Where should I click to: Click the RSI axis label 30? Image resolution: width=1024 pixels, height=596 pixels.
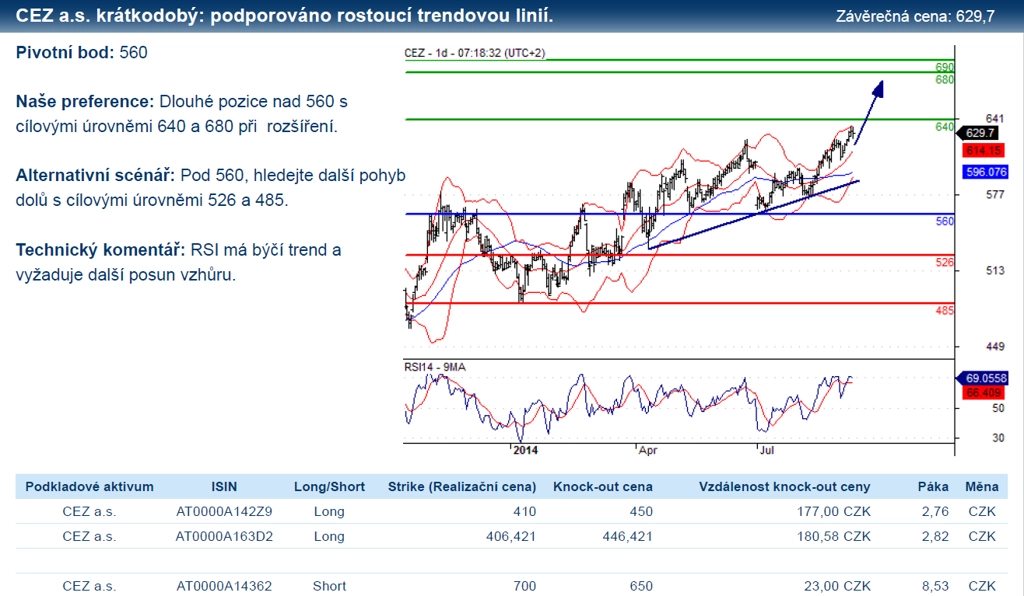pos(998,438)
